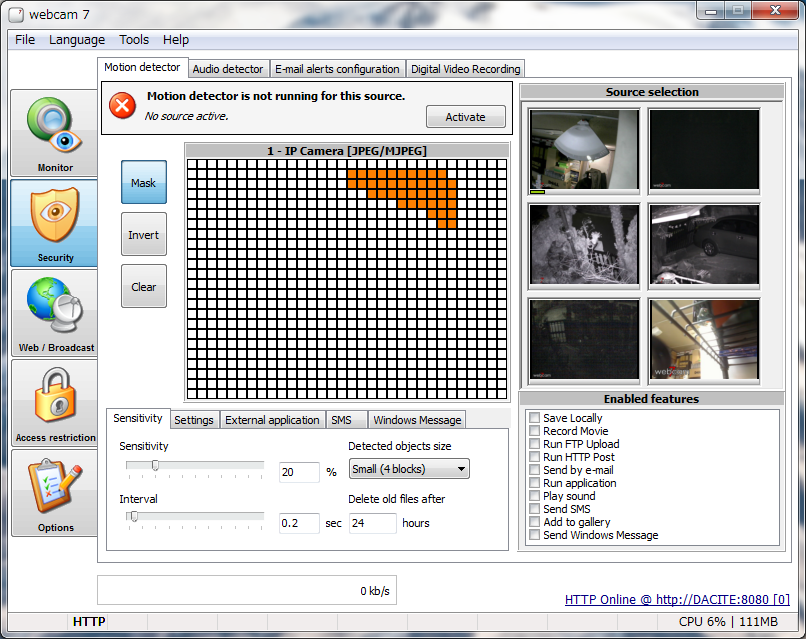Click the Clear mask button
The width and height of the screenshot is (806, 639).
144,286
